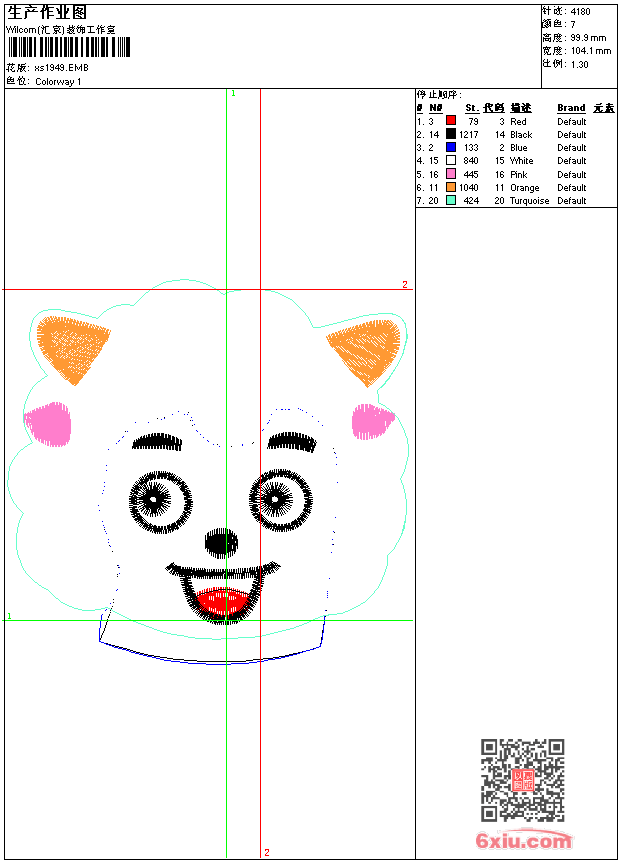Click the left orange ear of the design

(x=71, y=347)
